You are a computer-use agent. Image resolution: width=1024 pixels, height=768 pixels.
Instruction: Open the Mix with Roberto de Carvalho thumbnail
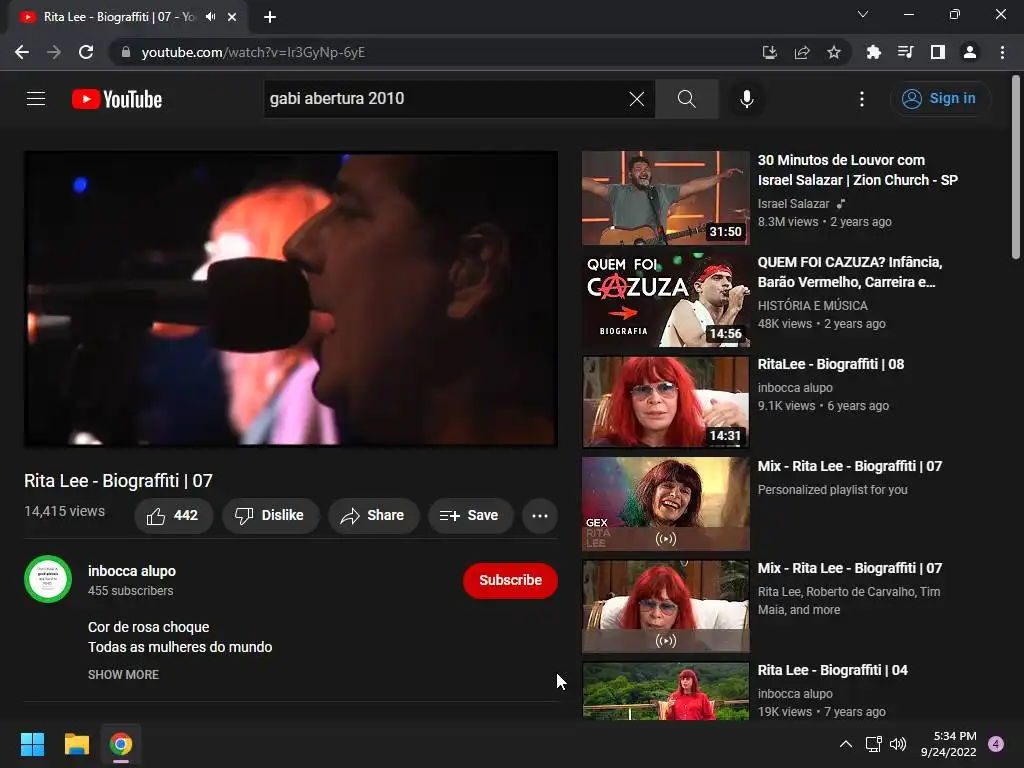click(665, 605)
